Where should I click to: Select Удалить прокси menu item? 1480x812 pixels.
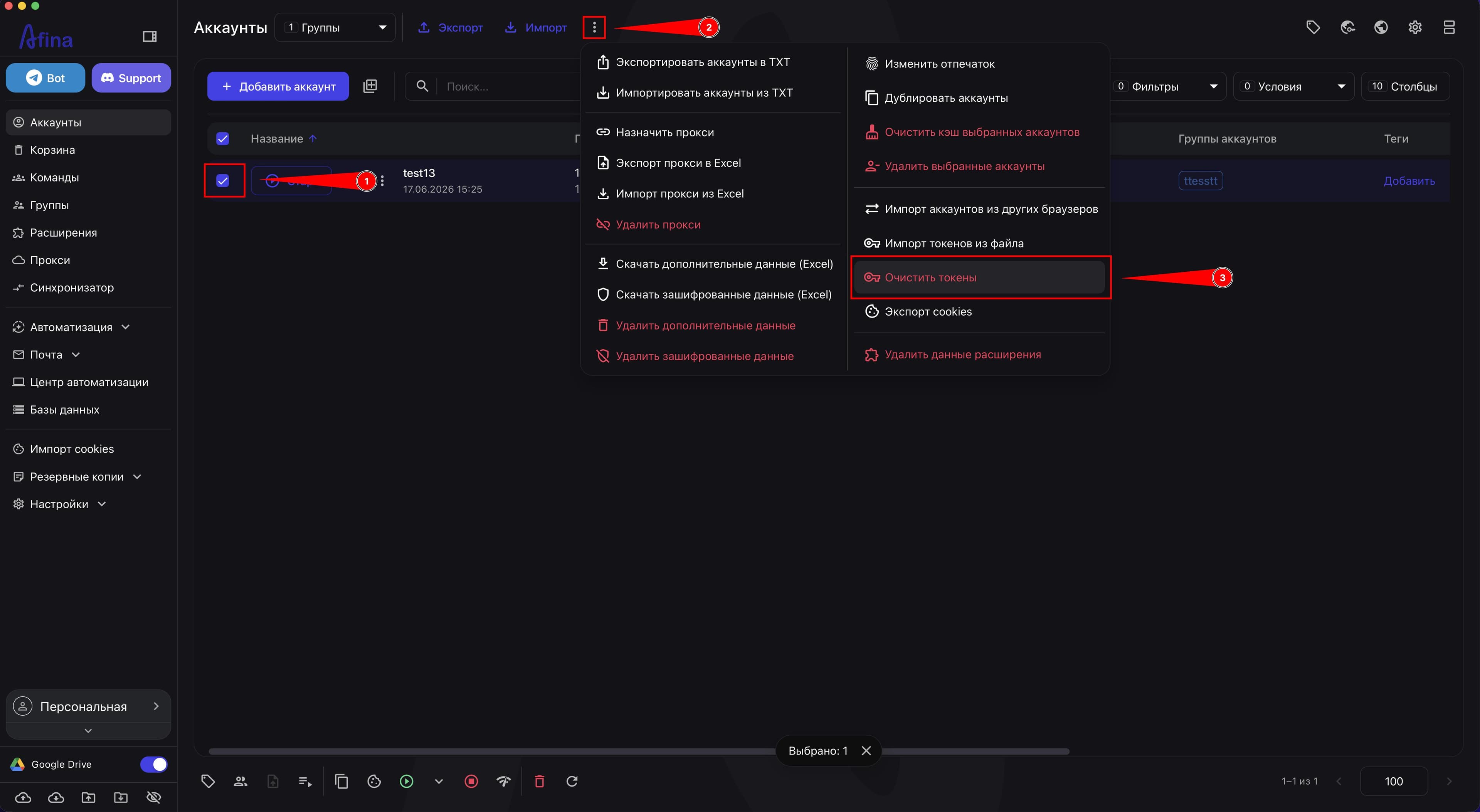point(712,225)
